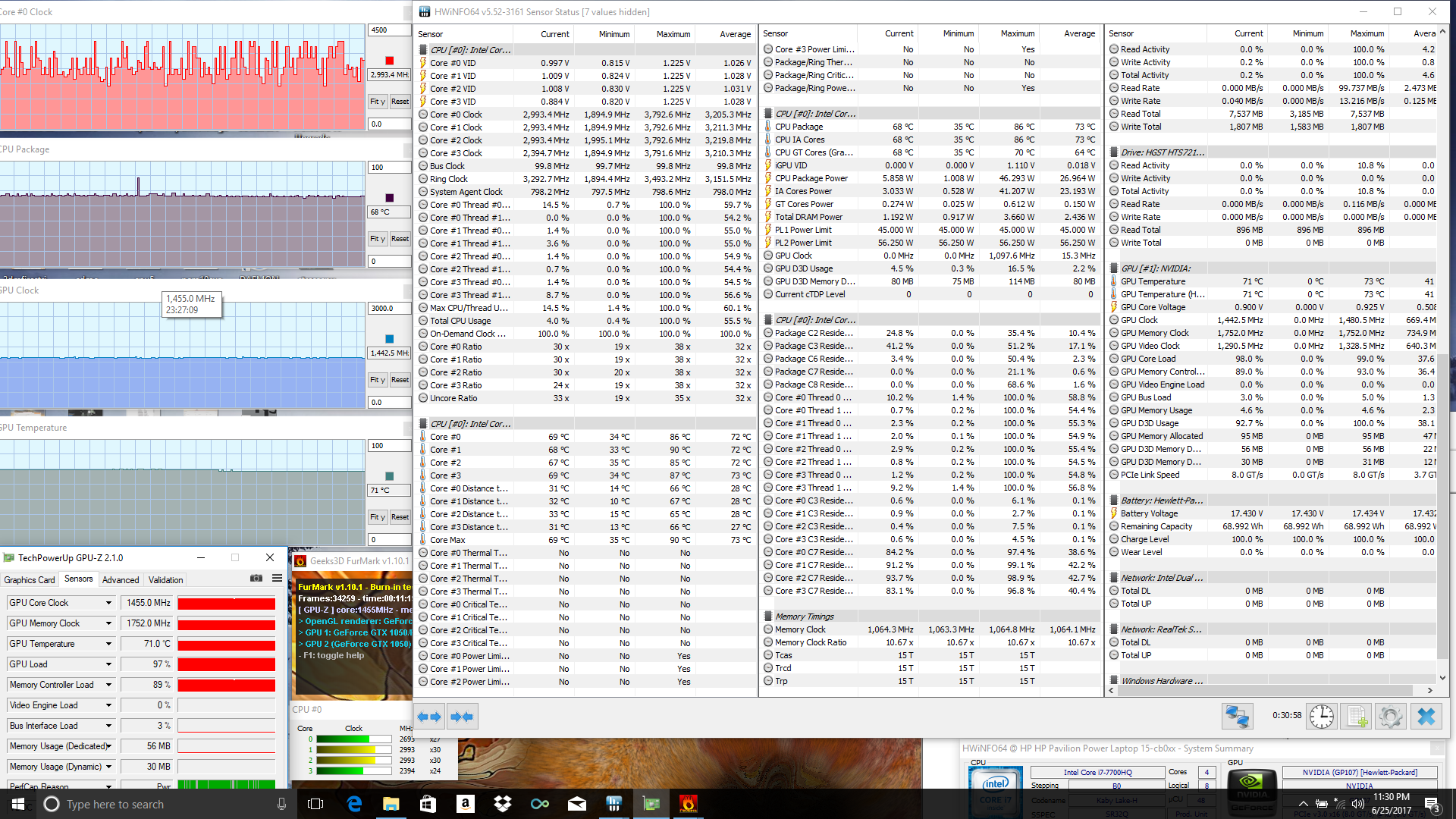Screen dimensions: 1456x819
Task: Expand the GPU Core Clock sensor dropdown
Action: click(x=108, y=603)
